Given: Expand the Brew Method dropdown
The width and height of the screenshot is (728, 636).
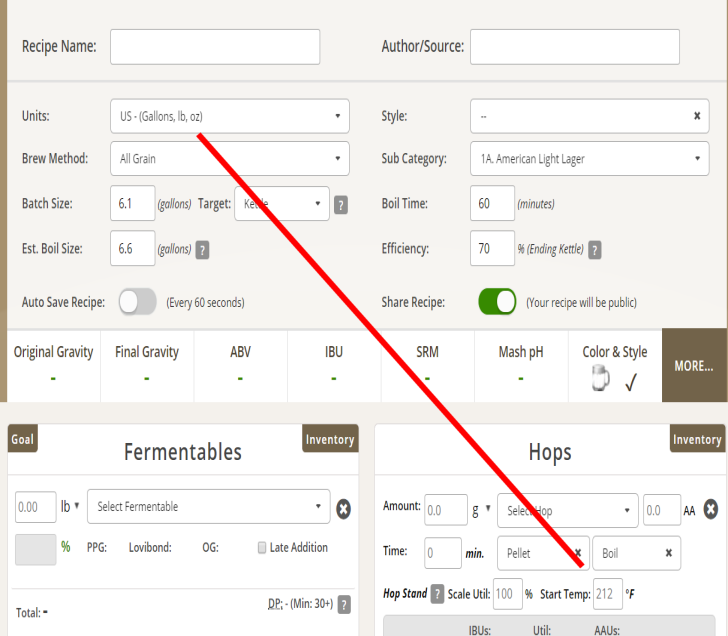Looking at the screenshot, I should click(230, 159).
